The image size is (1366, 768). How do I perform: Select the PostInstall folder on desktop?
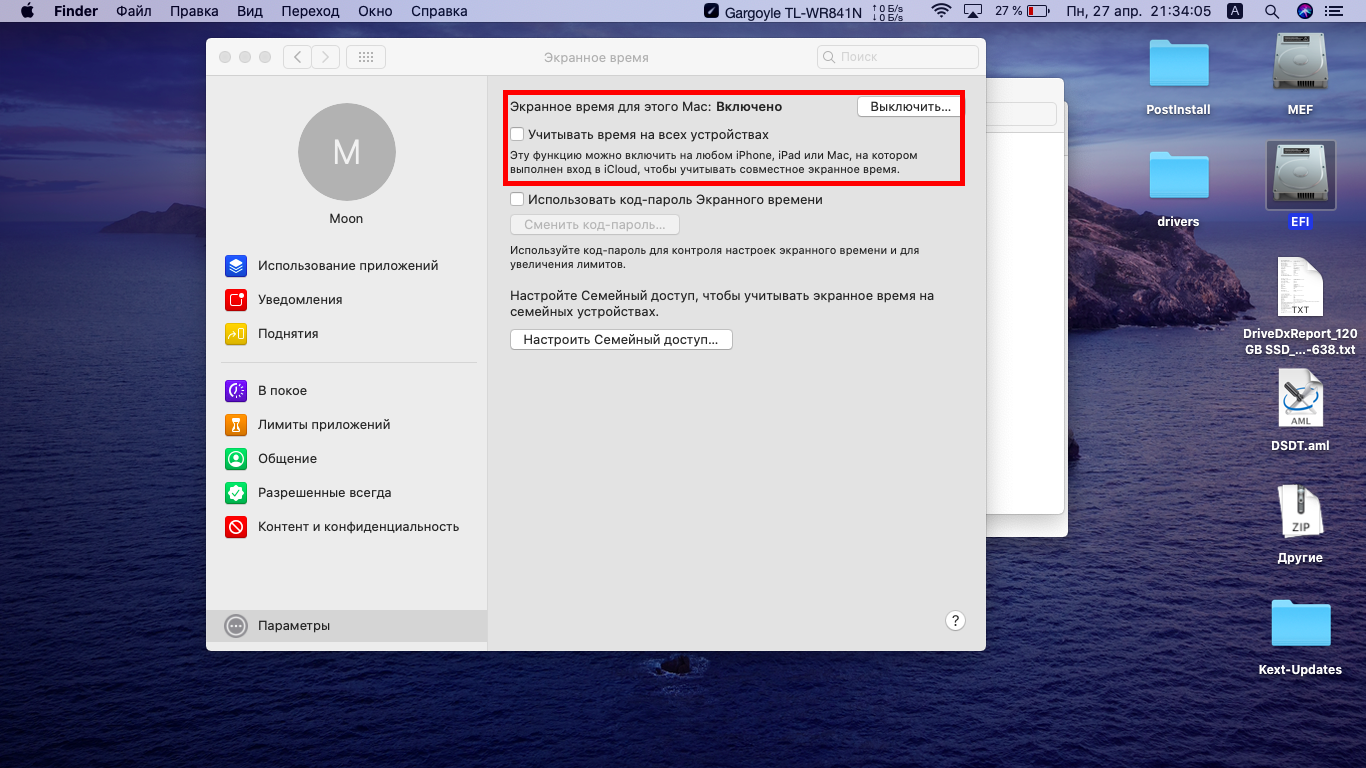[x=1178, y=65]
